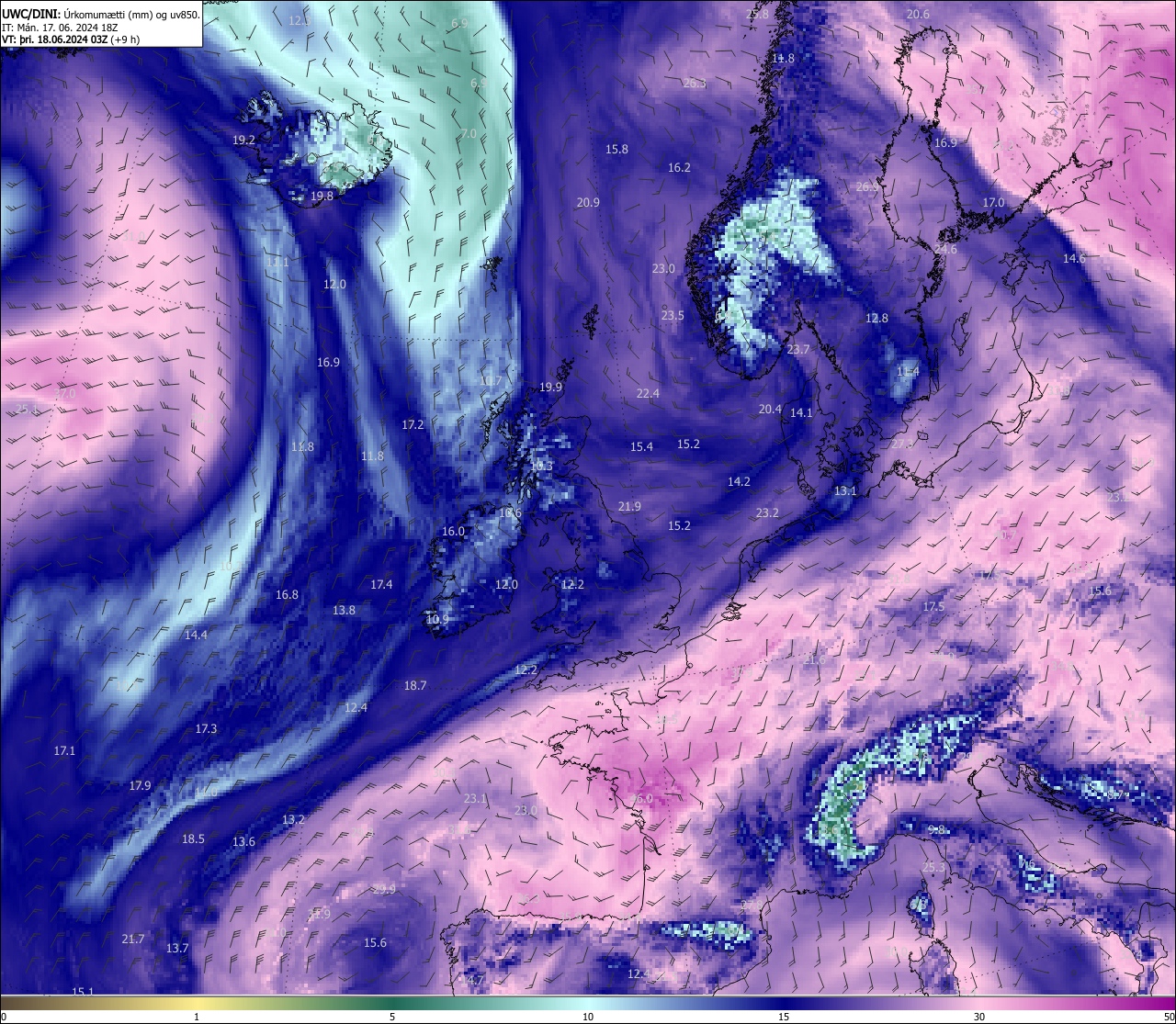Click the 17.4 value west of Ireland

(x=381, y=584)
